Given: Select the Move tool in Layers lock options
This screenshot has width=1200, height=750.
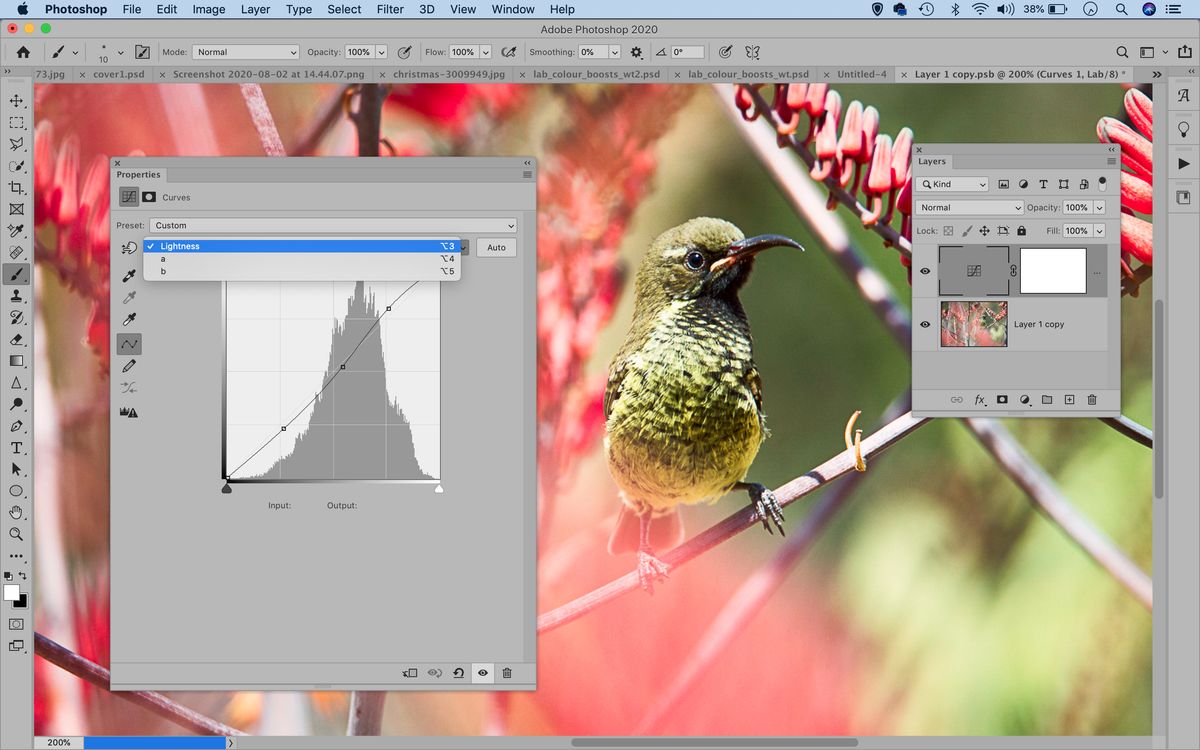Looking at the screenshot, I should [x=984, y=230].
